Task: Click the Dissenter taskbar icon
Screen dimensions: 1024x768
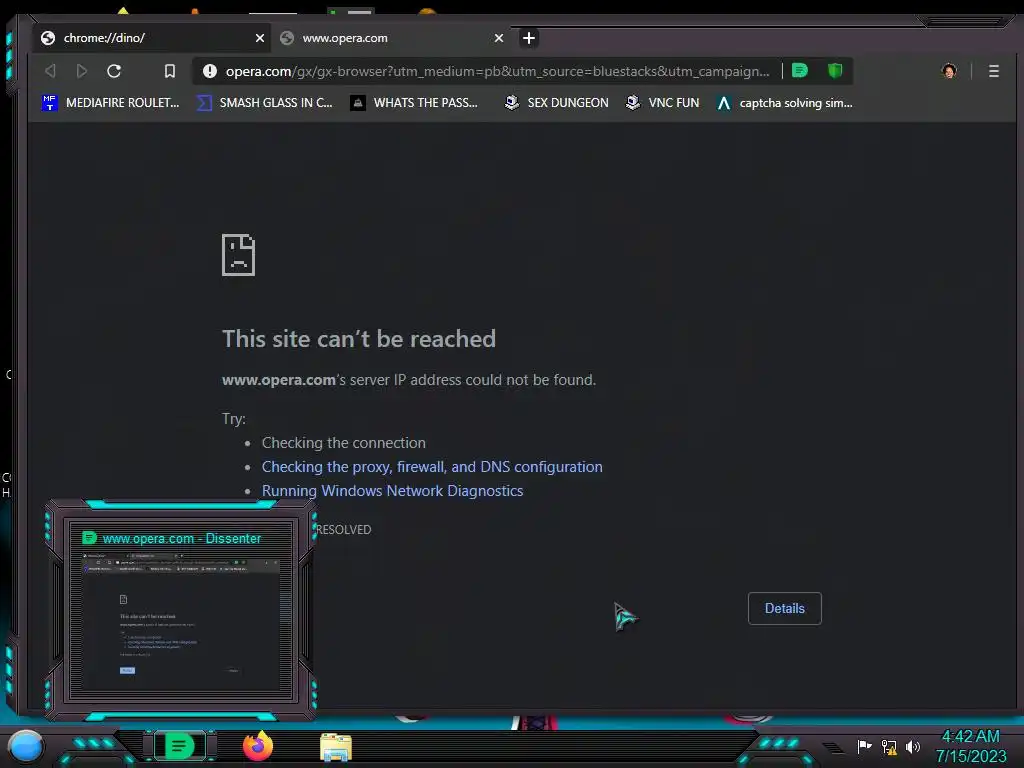Action: pos(180,746)
